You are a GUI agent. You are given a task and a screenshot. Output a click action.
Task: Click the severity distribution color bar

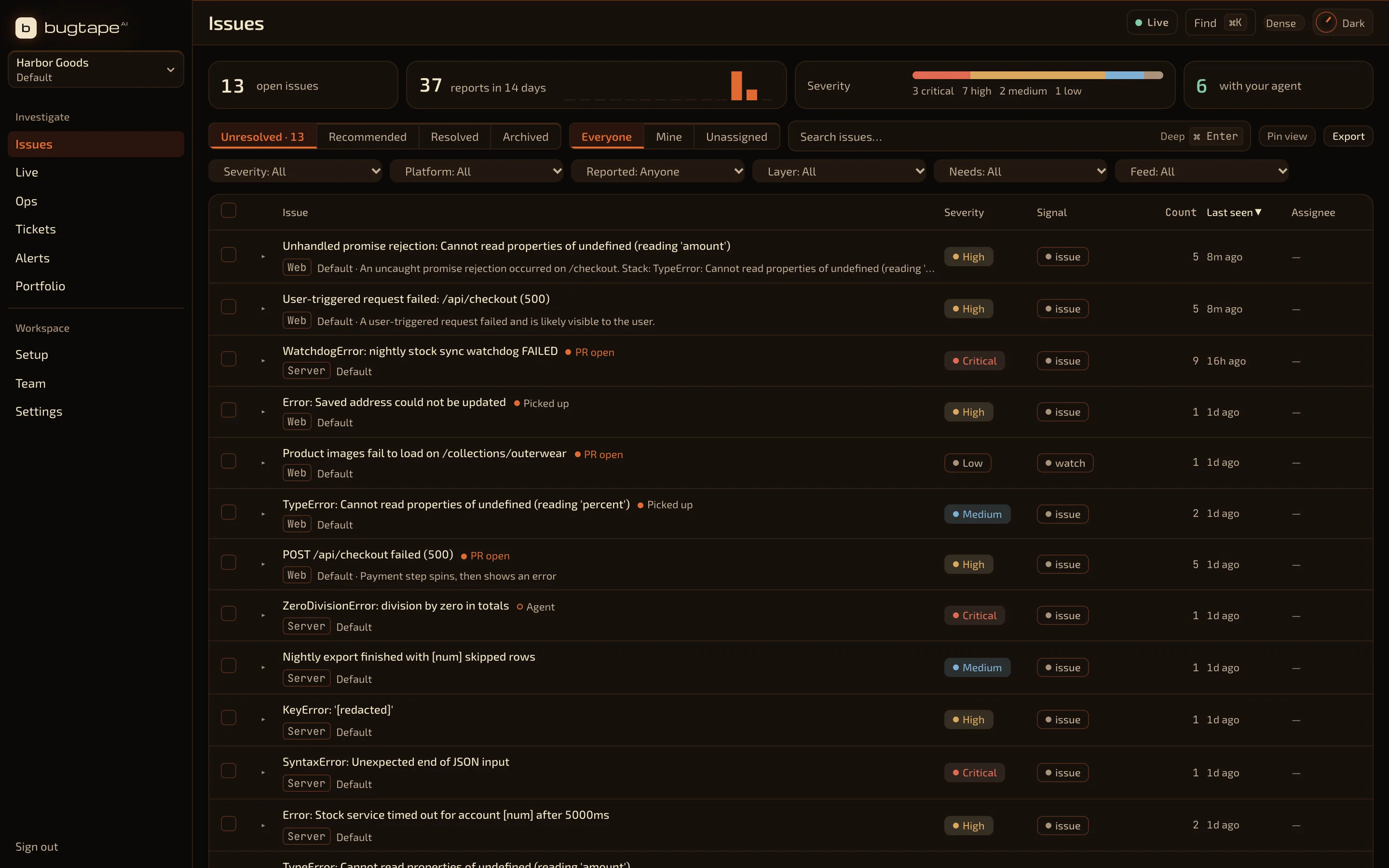[1038, 75]
